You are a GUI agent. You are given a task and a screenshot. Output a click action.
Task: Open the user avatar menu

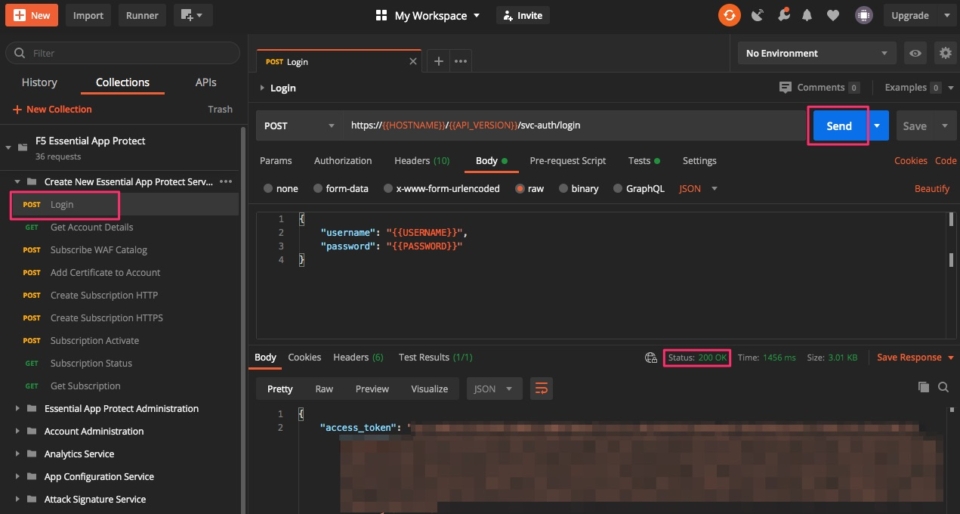pyautogui.click(x=863, y=15)
